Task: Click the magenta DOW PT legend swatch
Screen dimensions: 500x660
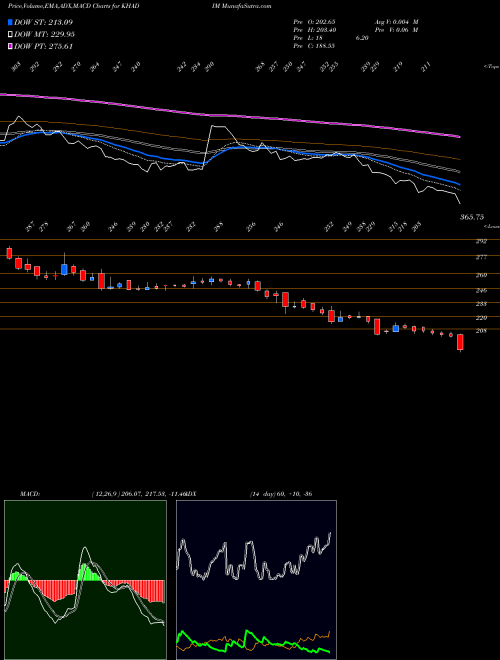Action: click(x=10, y=46)
